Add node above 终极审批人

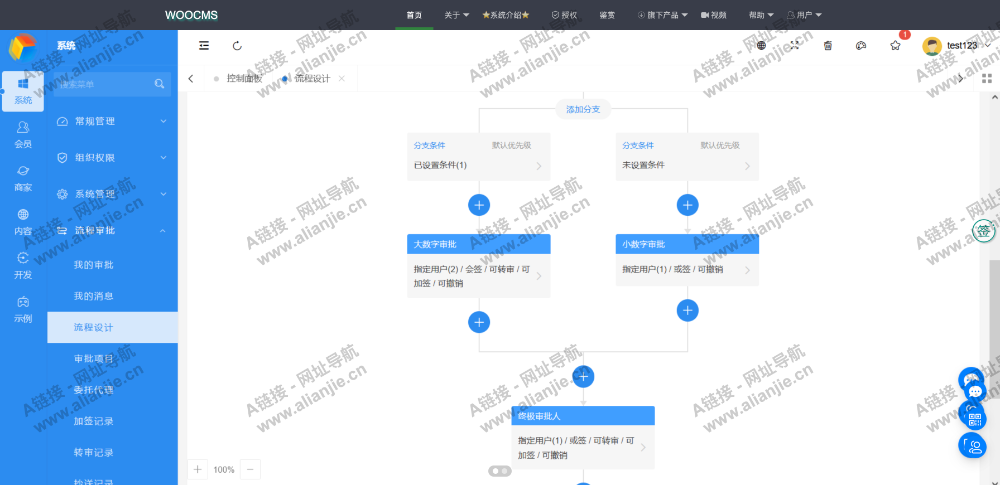[583, 377]
